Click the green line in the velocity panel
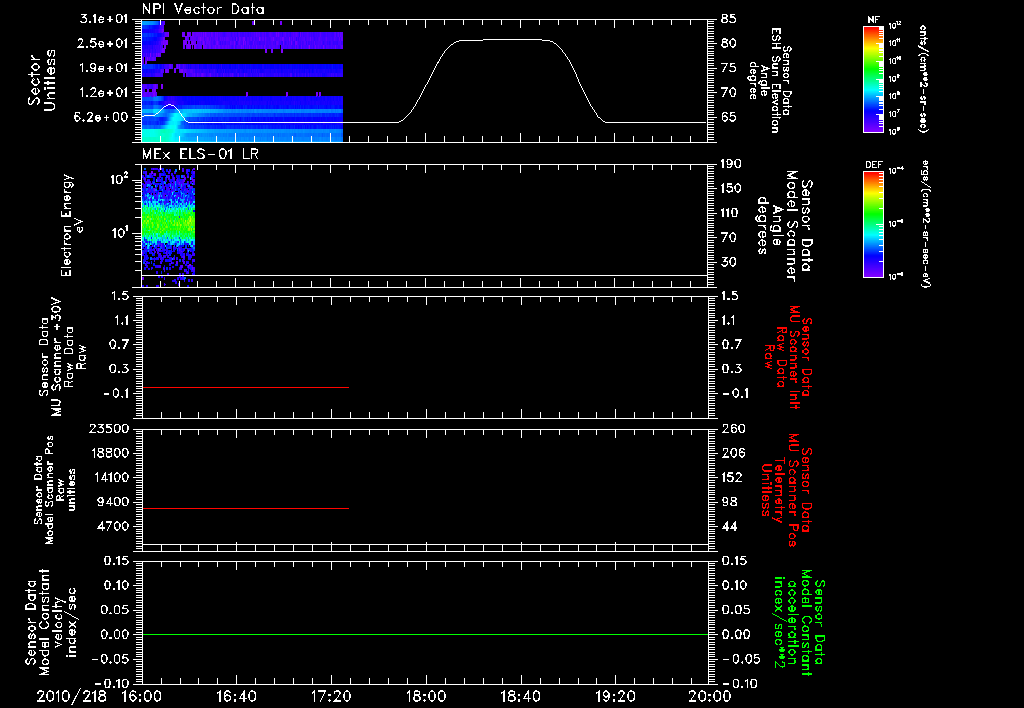Image resolution: width=1024 pixels, height=708 pixels. tap(425, 634)
